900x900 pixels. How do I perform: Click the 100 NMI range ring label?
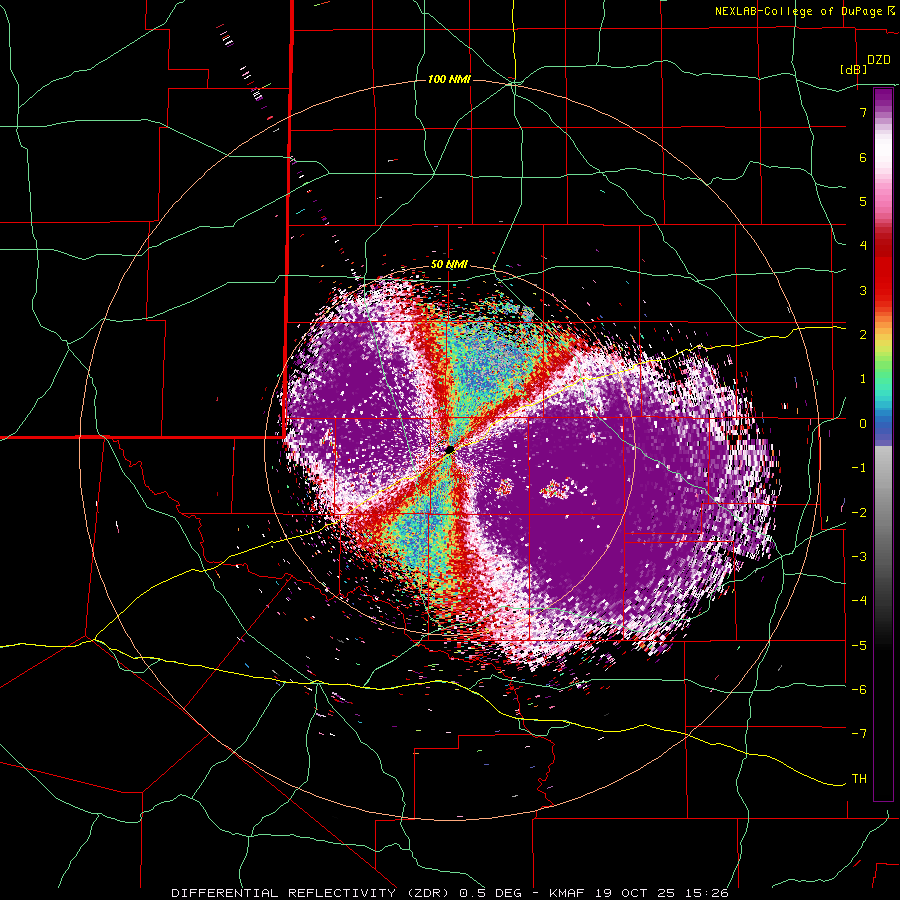tap(449, 79)
